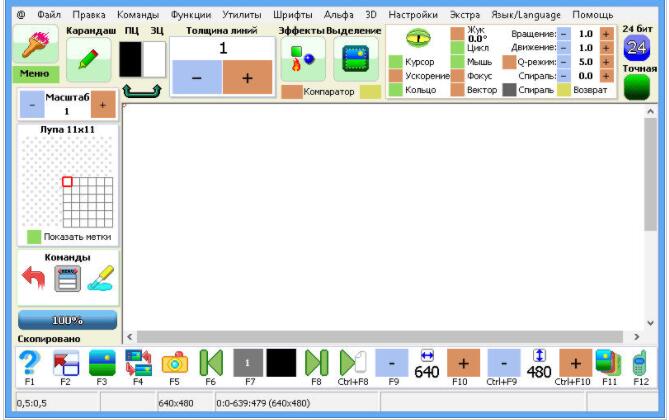669x420 pixels.
Task: Open the Effects shapes icon
Action: [303, 59]
